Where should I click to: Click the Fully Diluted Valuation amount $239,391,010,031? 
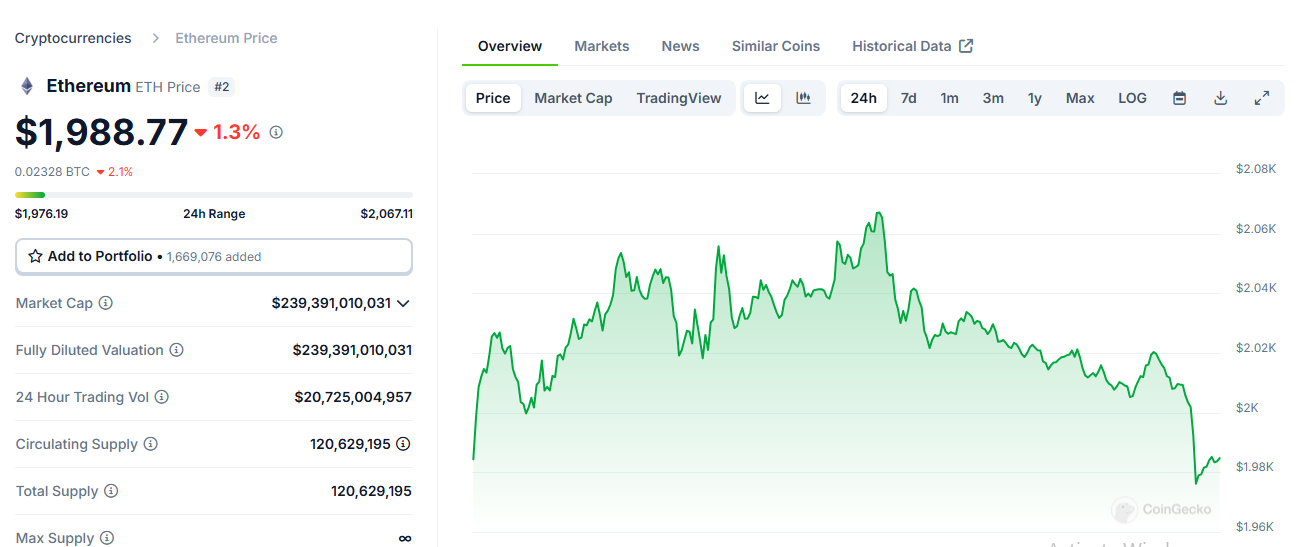(352, 350)
